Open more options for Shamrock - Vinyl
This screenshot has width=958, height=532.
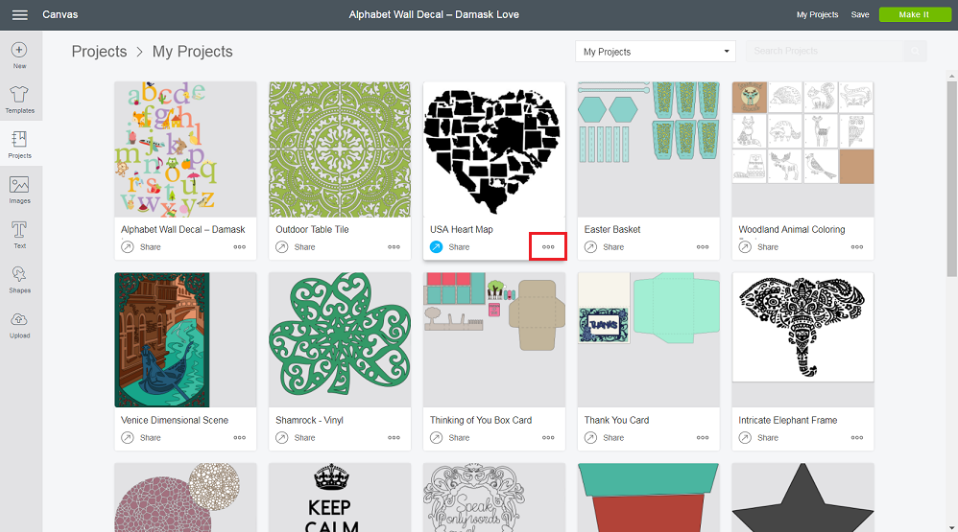click(394, 437)
